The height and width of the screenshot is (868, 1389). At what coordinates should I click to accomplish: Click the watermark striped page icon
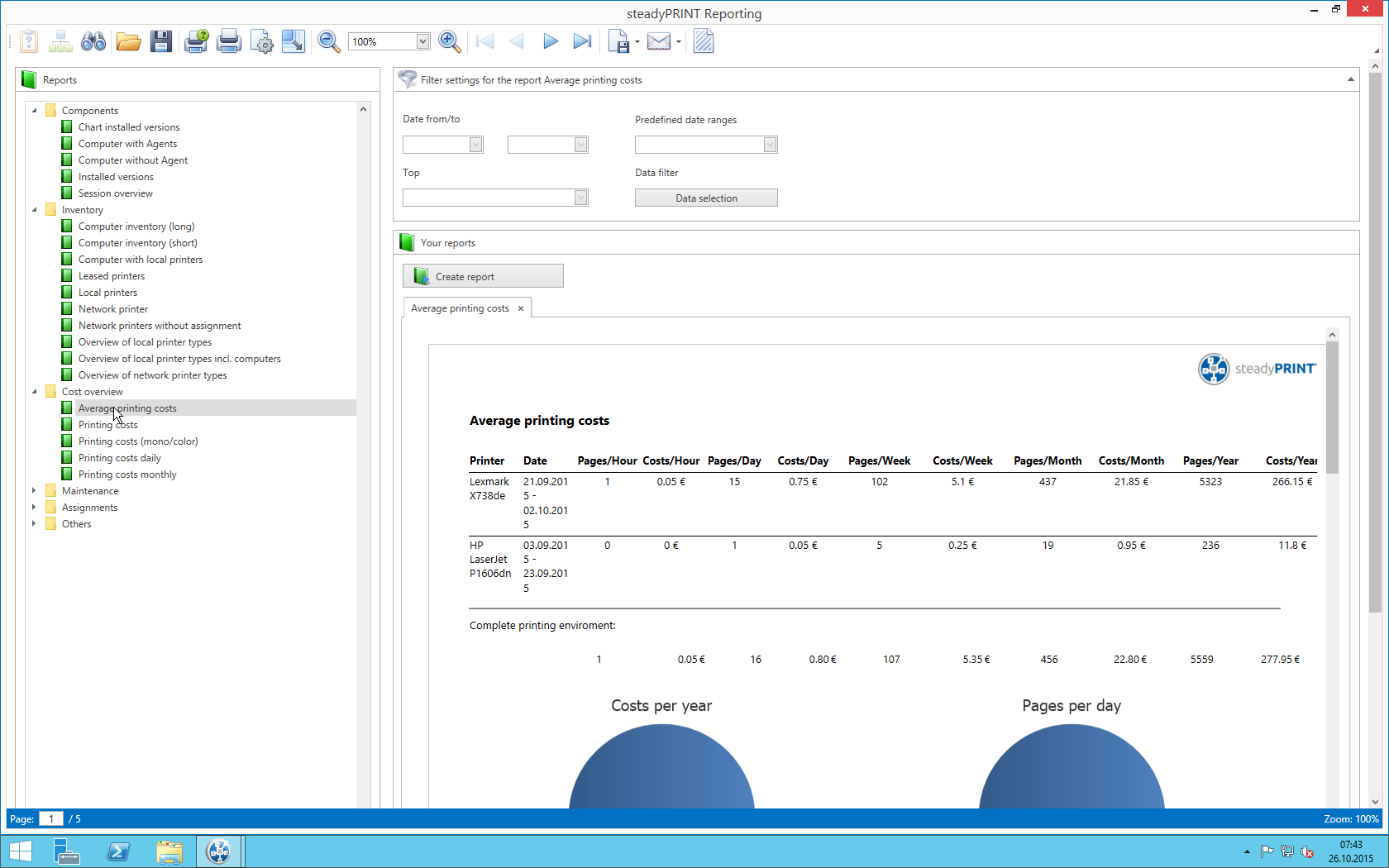(x=704, y=41)
